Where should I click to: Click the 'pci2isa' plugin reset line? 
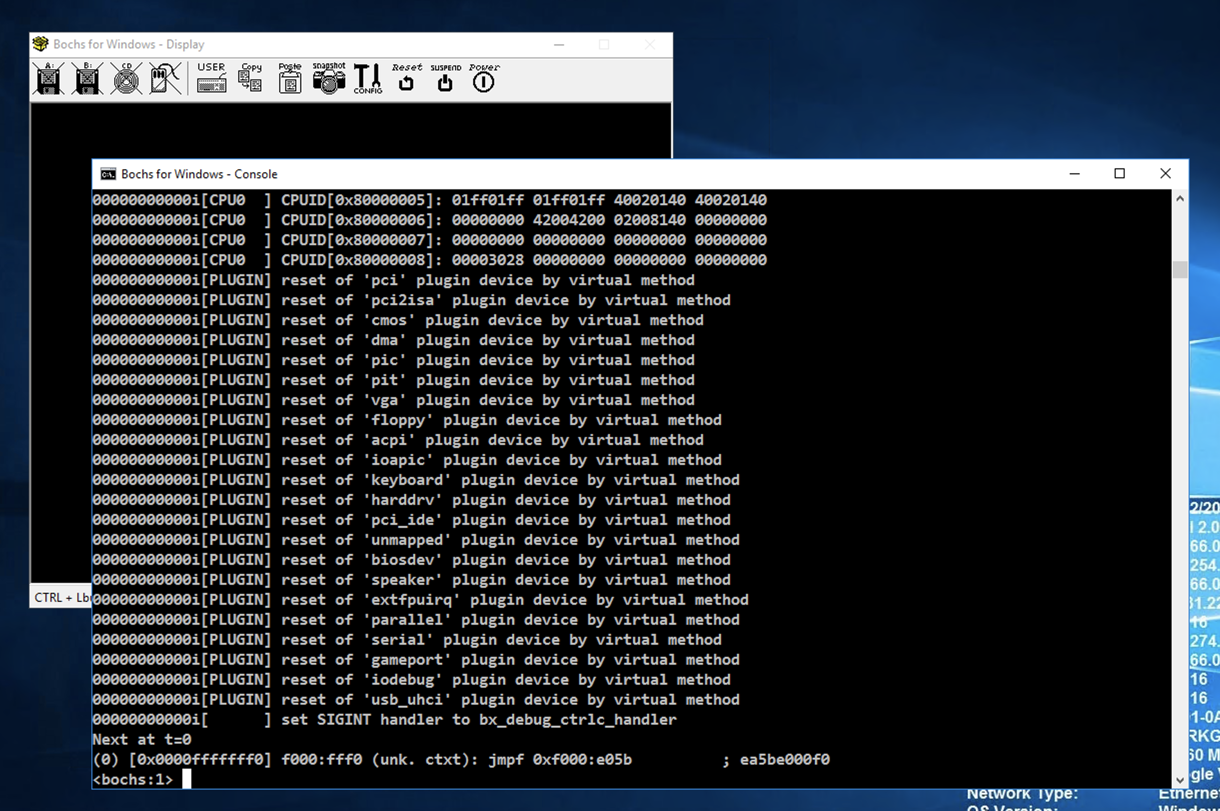click(x=411, y=299)
